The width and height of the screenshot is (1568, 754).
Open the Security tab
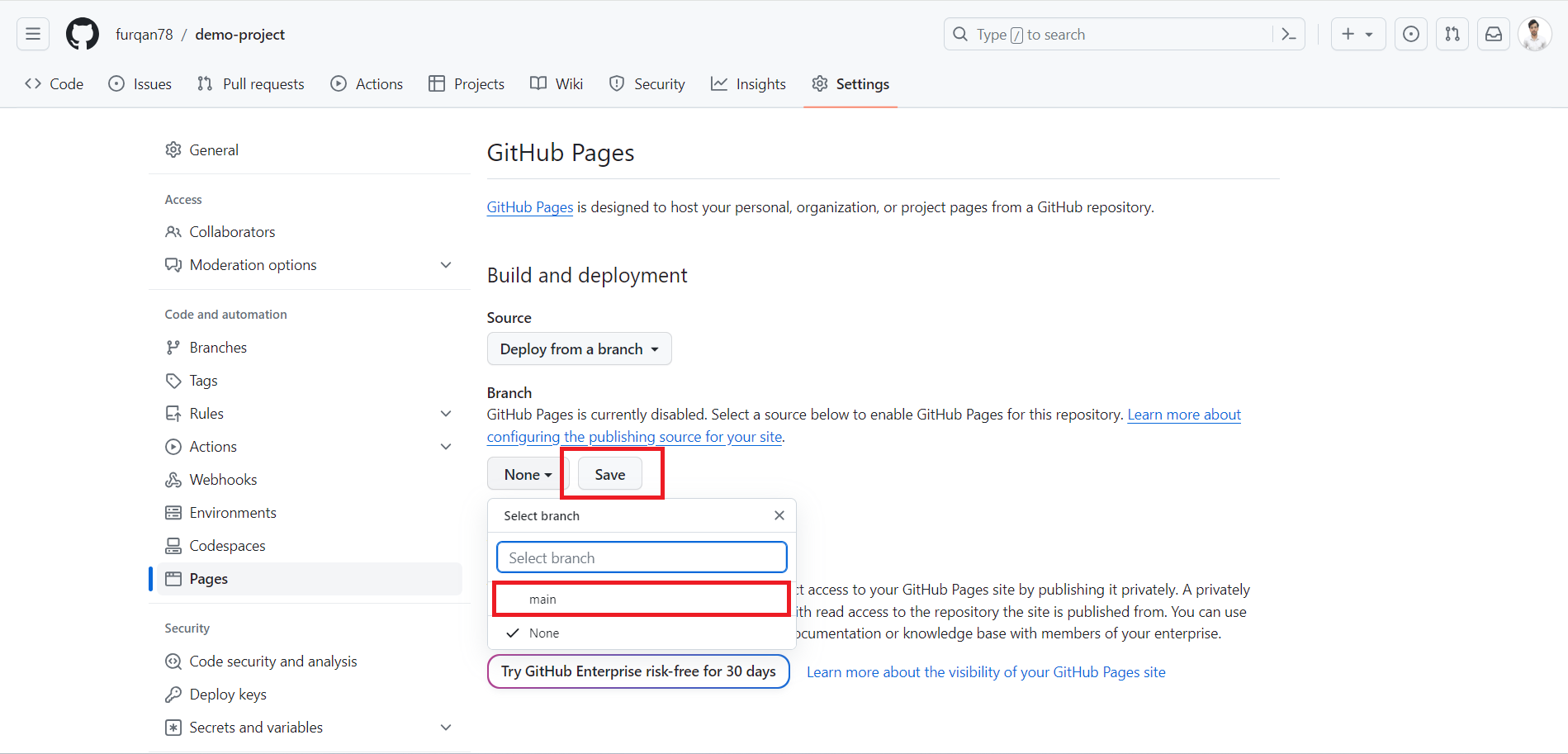[647, 83]
